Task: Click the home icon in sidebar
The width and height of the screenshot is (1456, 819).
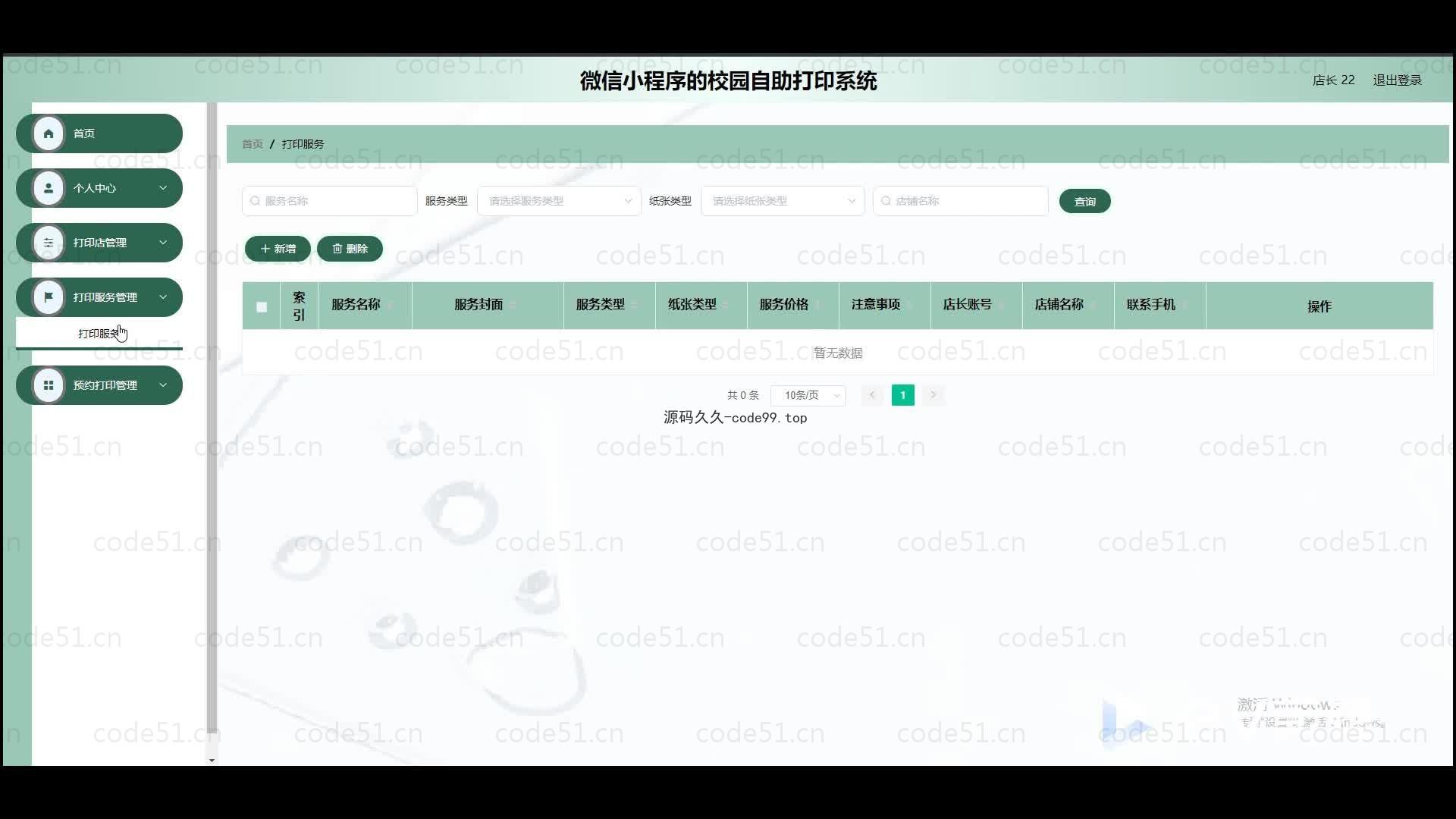Action: click(49, 133)
